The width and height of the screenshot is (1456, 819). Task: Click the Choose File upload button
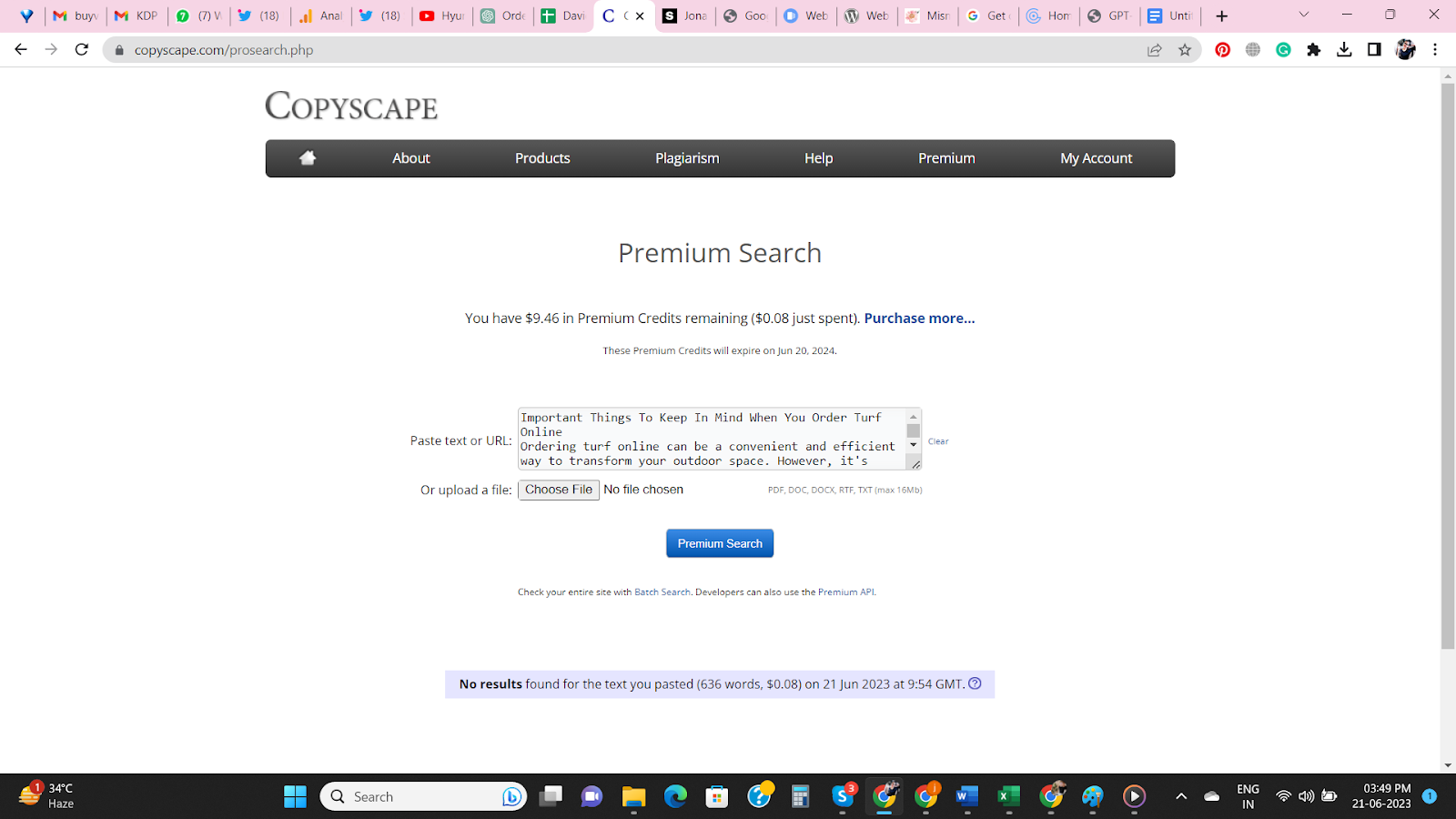(x=559, y=490)
